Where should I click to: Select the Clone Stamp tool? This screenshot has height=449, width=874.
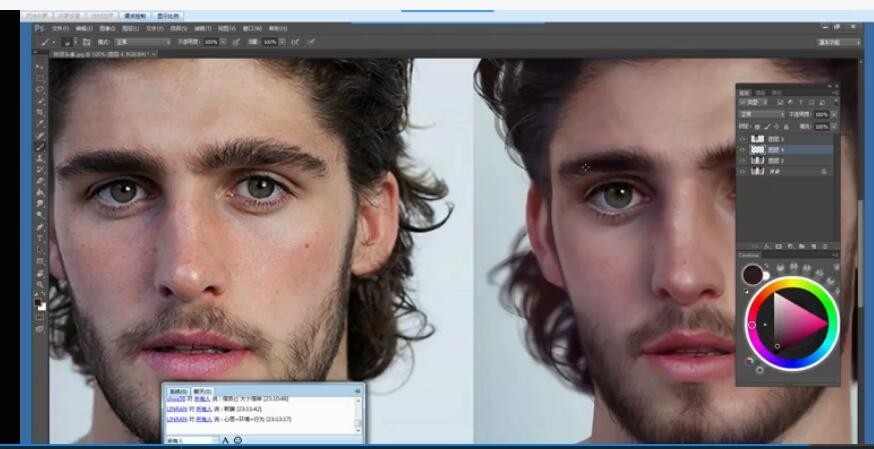40,158
